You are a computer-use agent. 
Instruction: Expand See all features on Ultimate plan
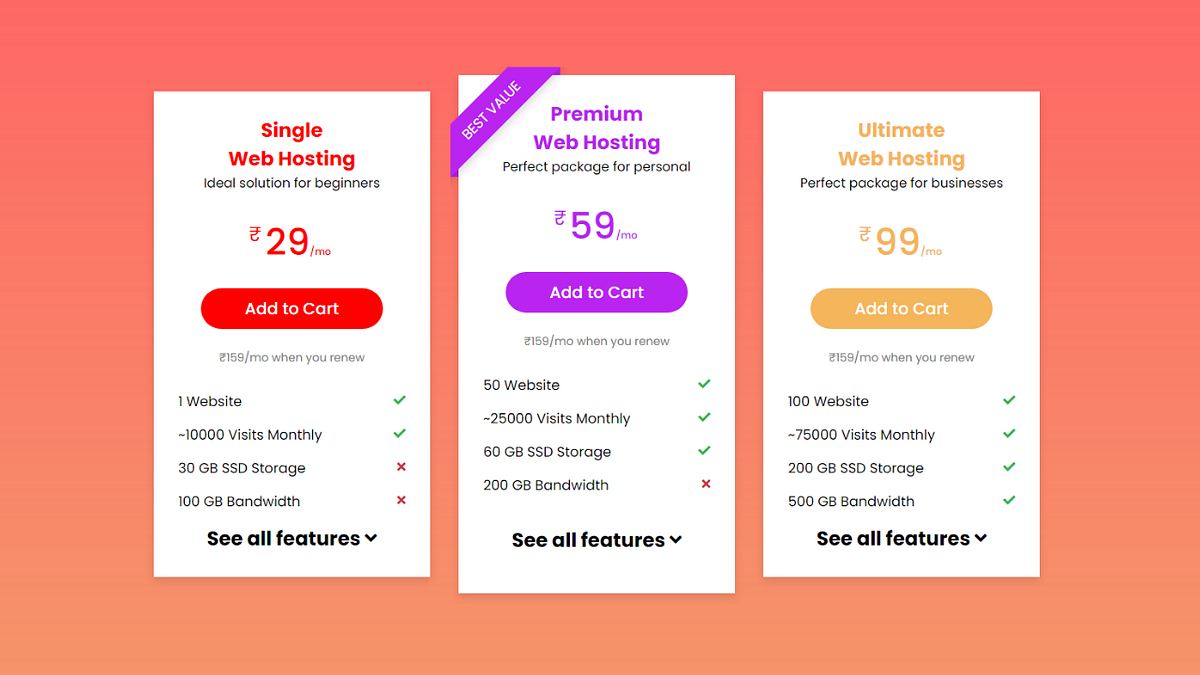click(901, 538)
